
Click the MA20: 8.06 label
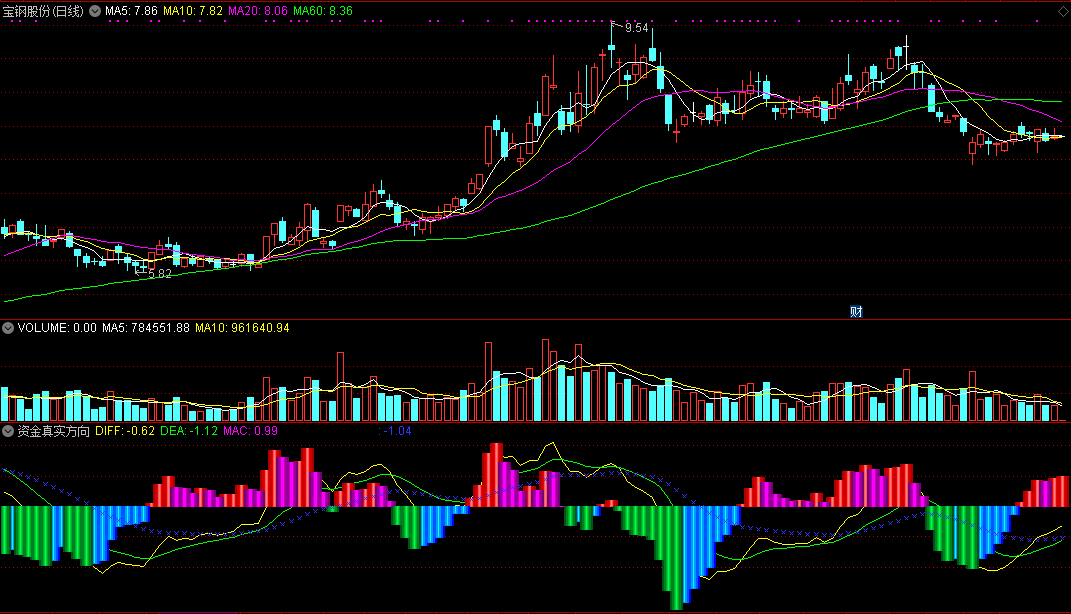coord(258,11)
